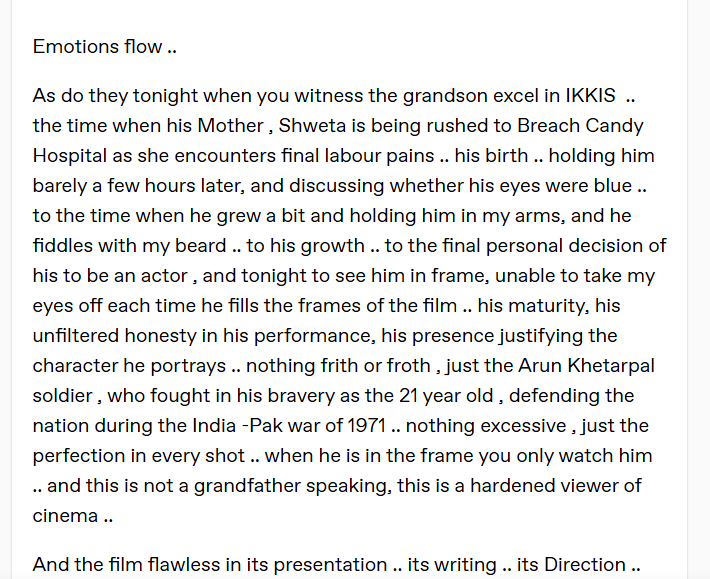Click the word 'blue'
Viewport: 710px width, 579px height.
(613, 186)
